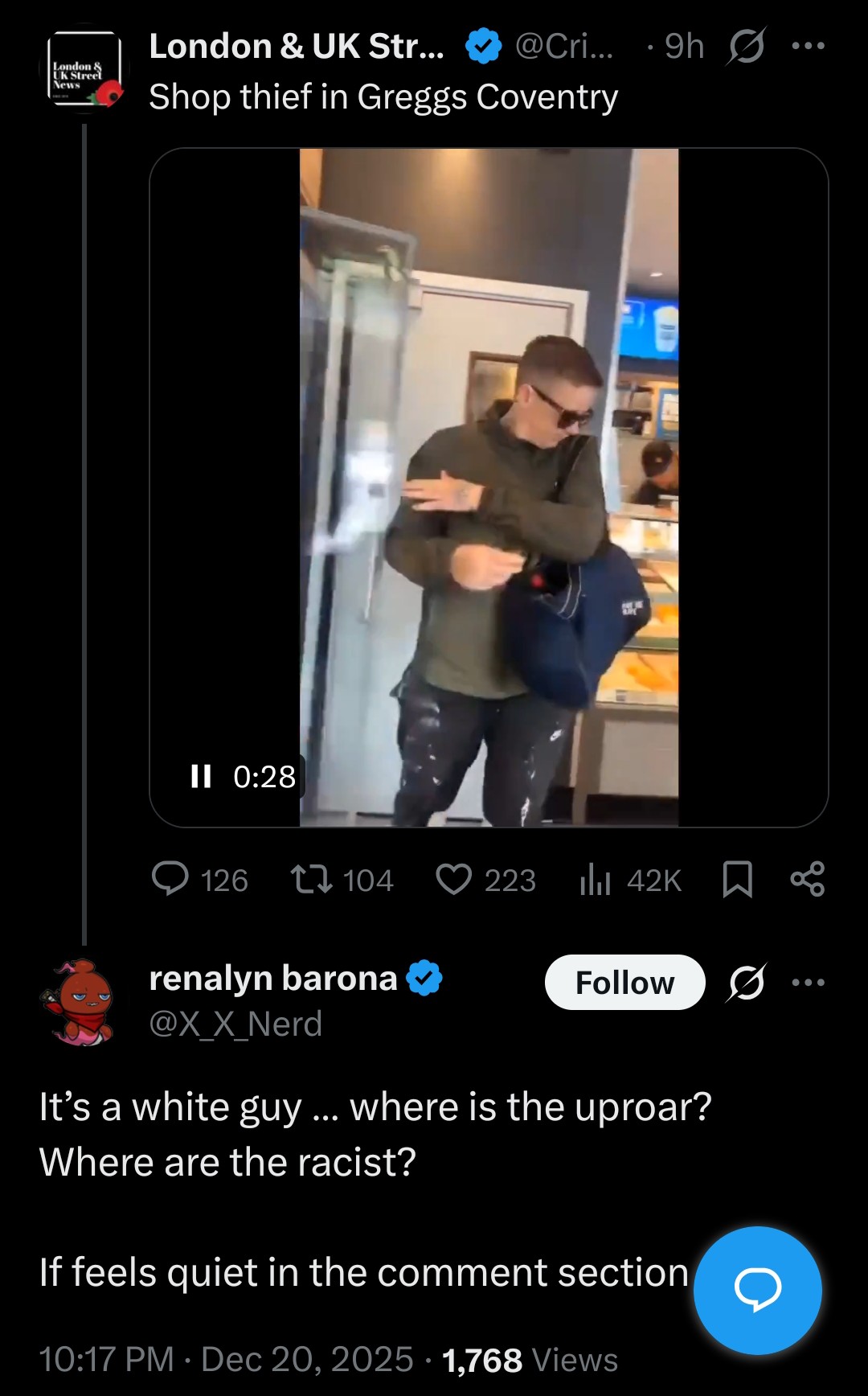Viewport: 868px width, 1396px height.
Task: Tap the Greggs video to expand it
Action: click(489, 487)
